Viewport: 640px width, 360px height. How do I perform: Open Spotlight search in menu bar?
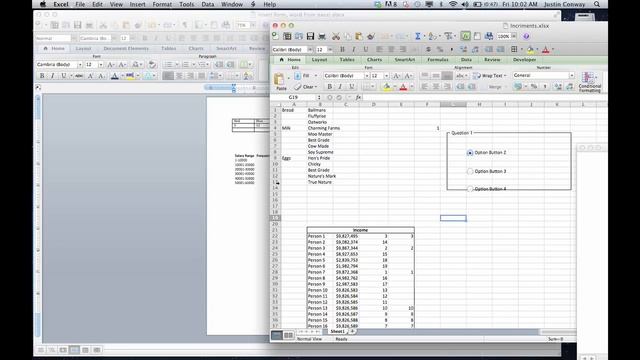(x=597, y=4)
